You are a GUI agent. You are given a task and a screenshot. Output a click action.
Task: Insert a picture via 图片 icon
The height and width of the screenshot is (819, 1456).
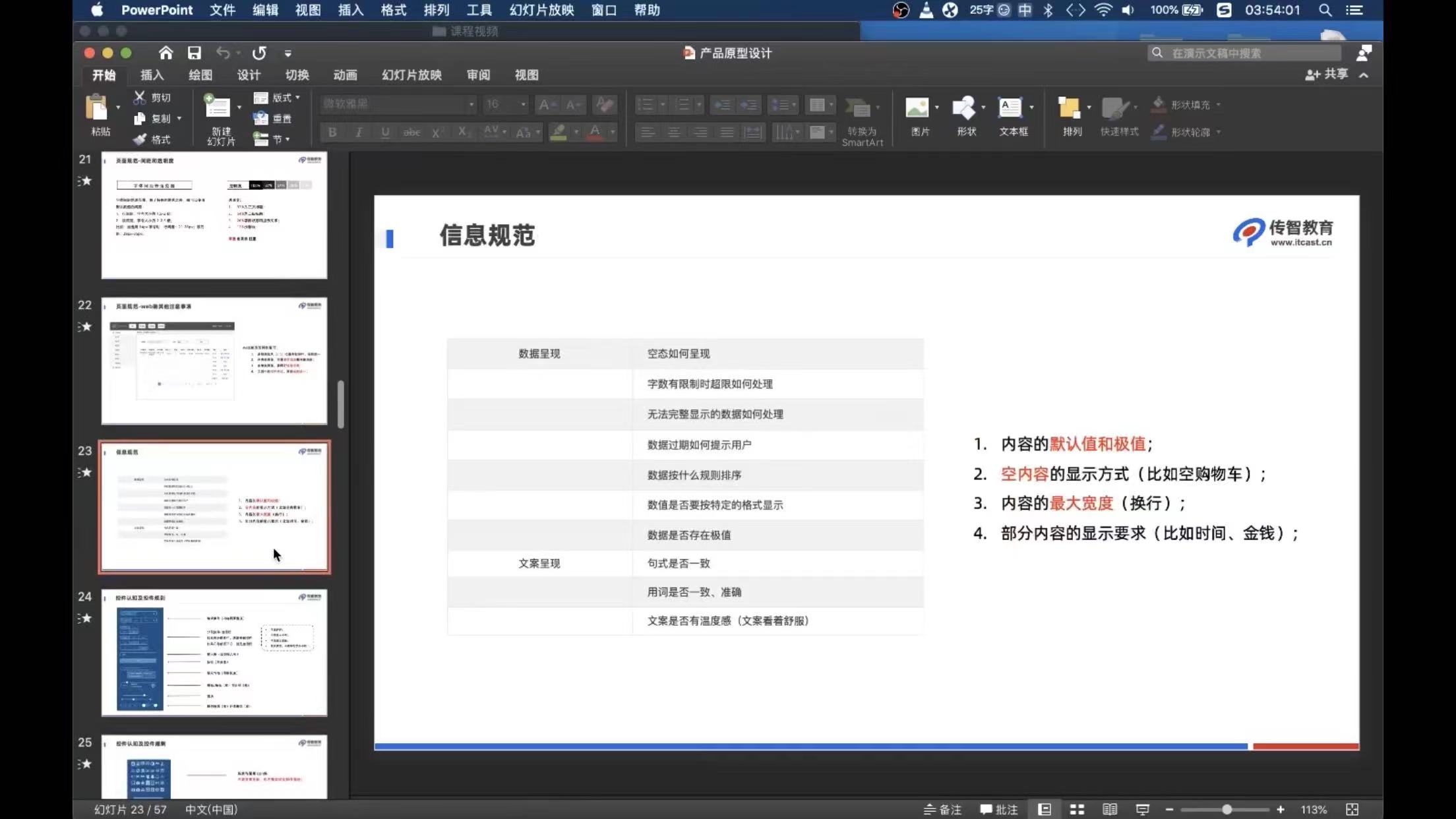click(917, 107)
